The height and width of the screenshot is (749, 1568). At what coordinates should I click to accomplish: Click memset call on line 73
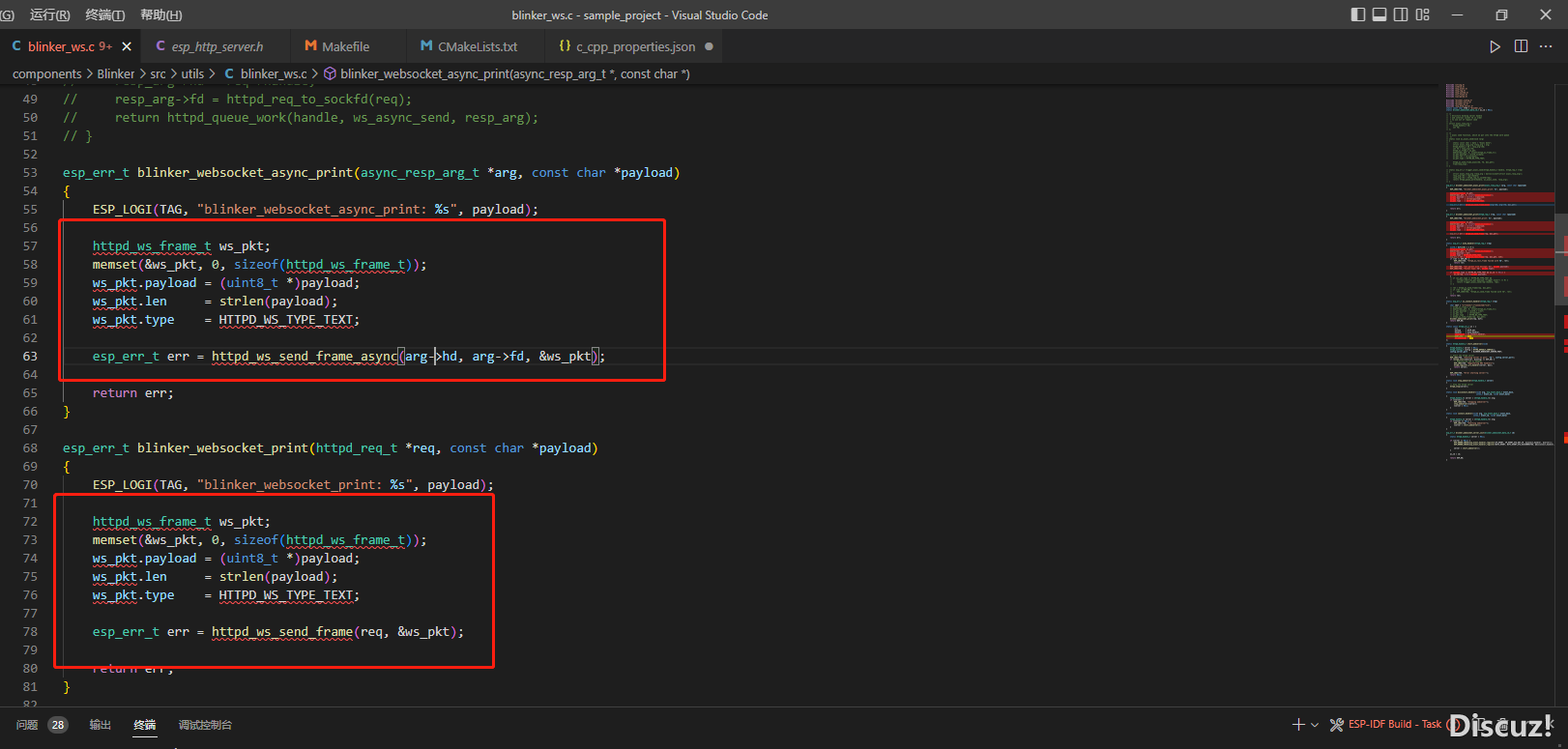point(115,540)
